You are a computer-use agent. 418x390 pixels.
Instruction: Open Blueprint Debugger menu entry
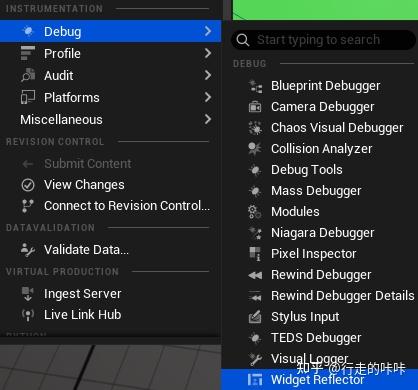319,86
